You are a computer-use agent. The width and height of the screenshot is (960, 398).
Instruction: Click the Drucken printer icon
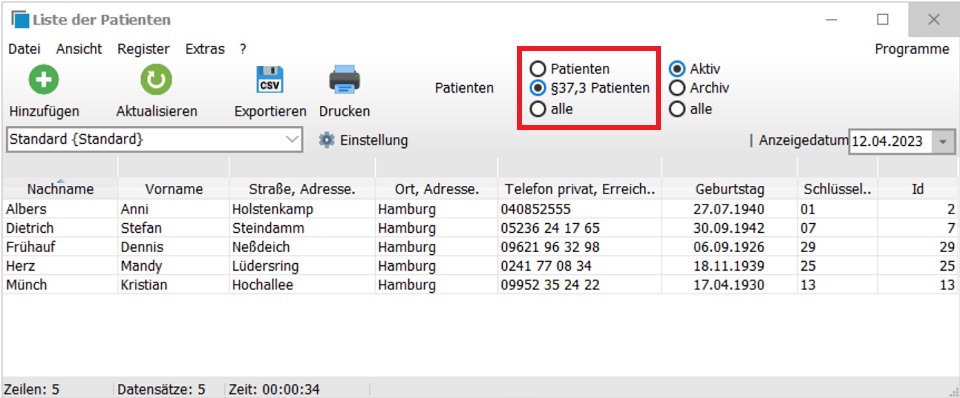[345, 80]
